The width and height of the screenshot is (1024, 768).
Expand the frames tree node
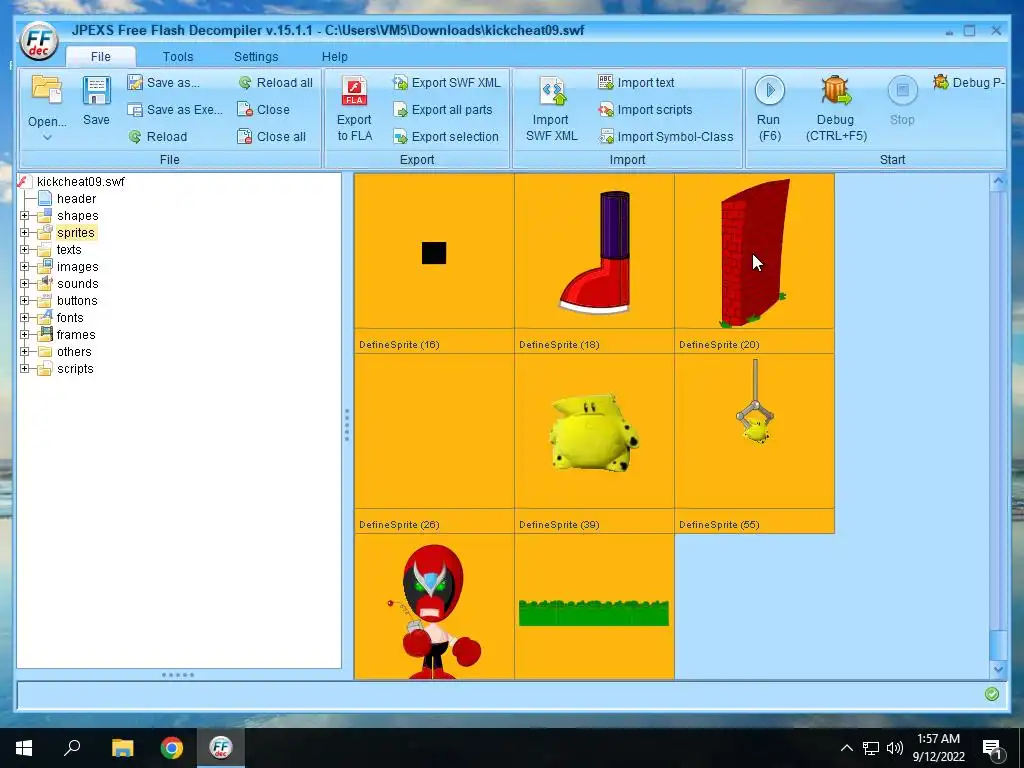click(x=24, y=334)
